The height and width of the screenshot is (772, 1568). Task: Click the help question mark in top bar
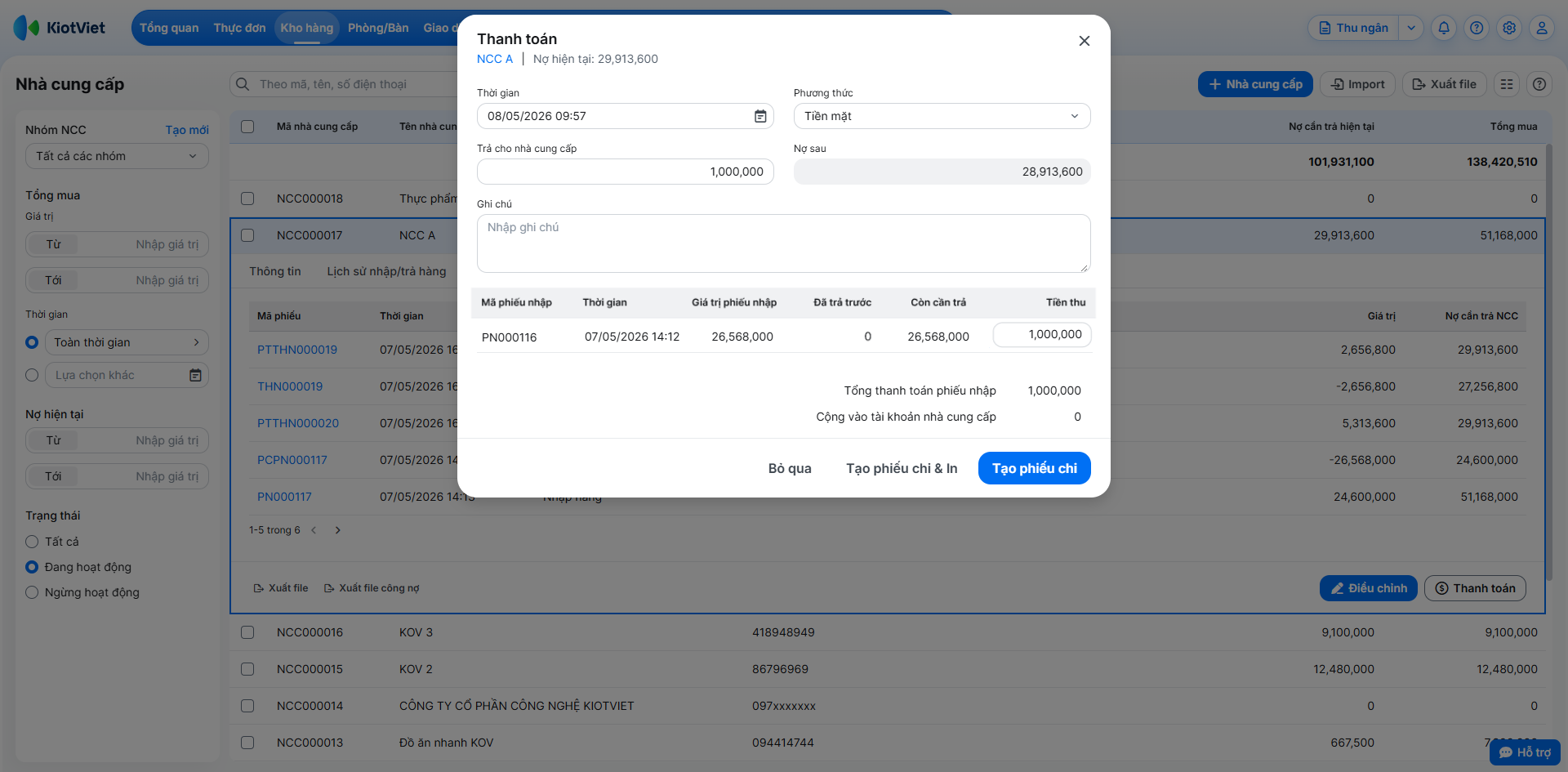tap(1477, 28)
